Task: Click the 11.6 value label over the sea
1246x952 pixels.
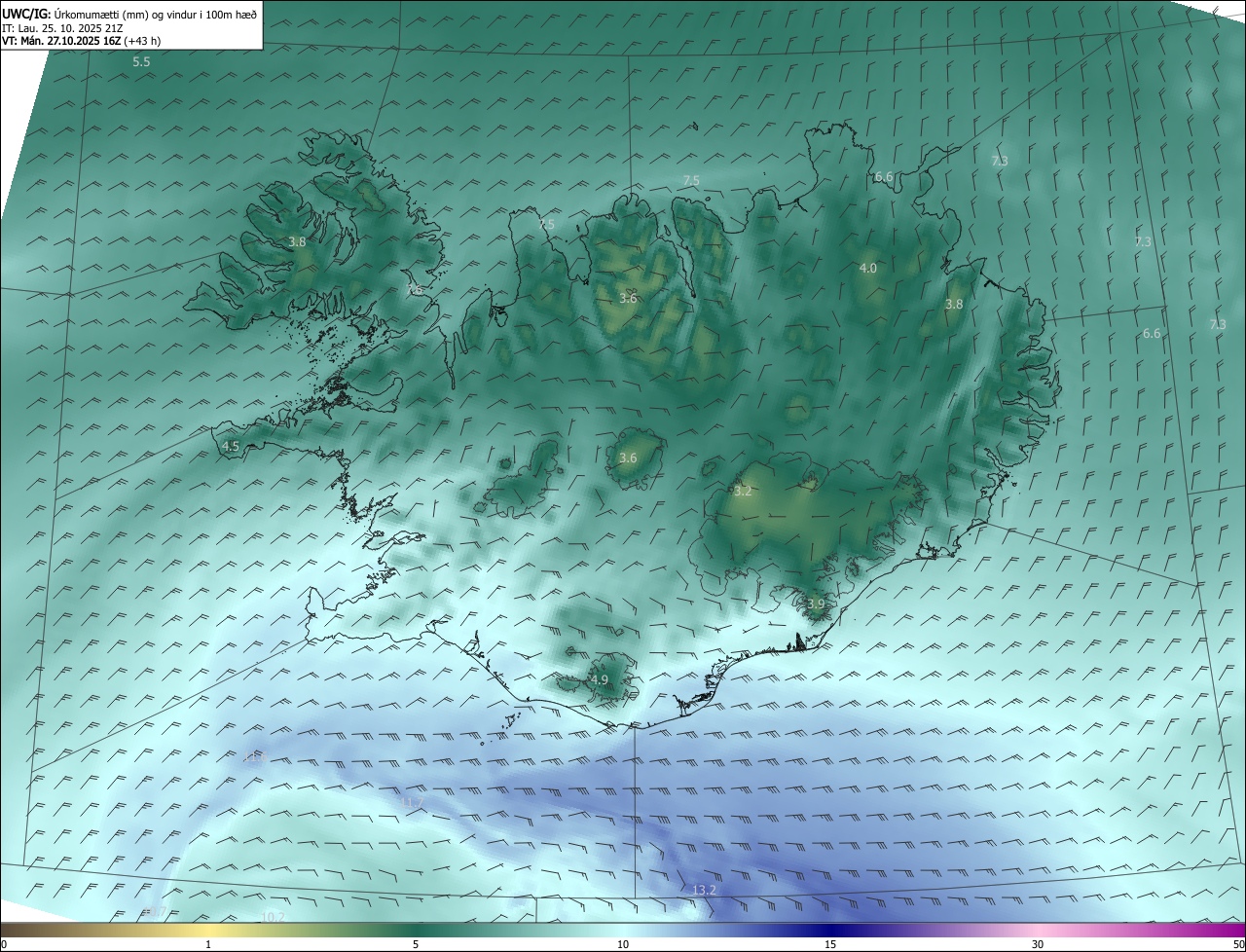Action: point(254,757)
